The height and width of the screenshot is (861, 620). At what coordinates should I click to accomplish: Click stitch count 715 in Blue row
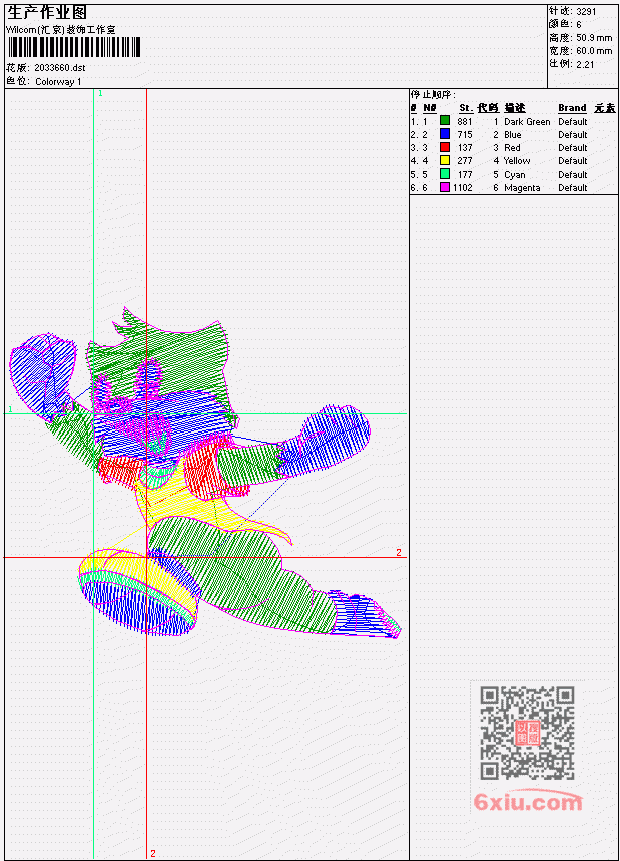(x=465, y=135)
